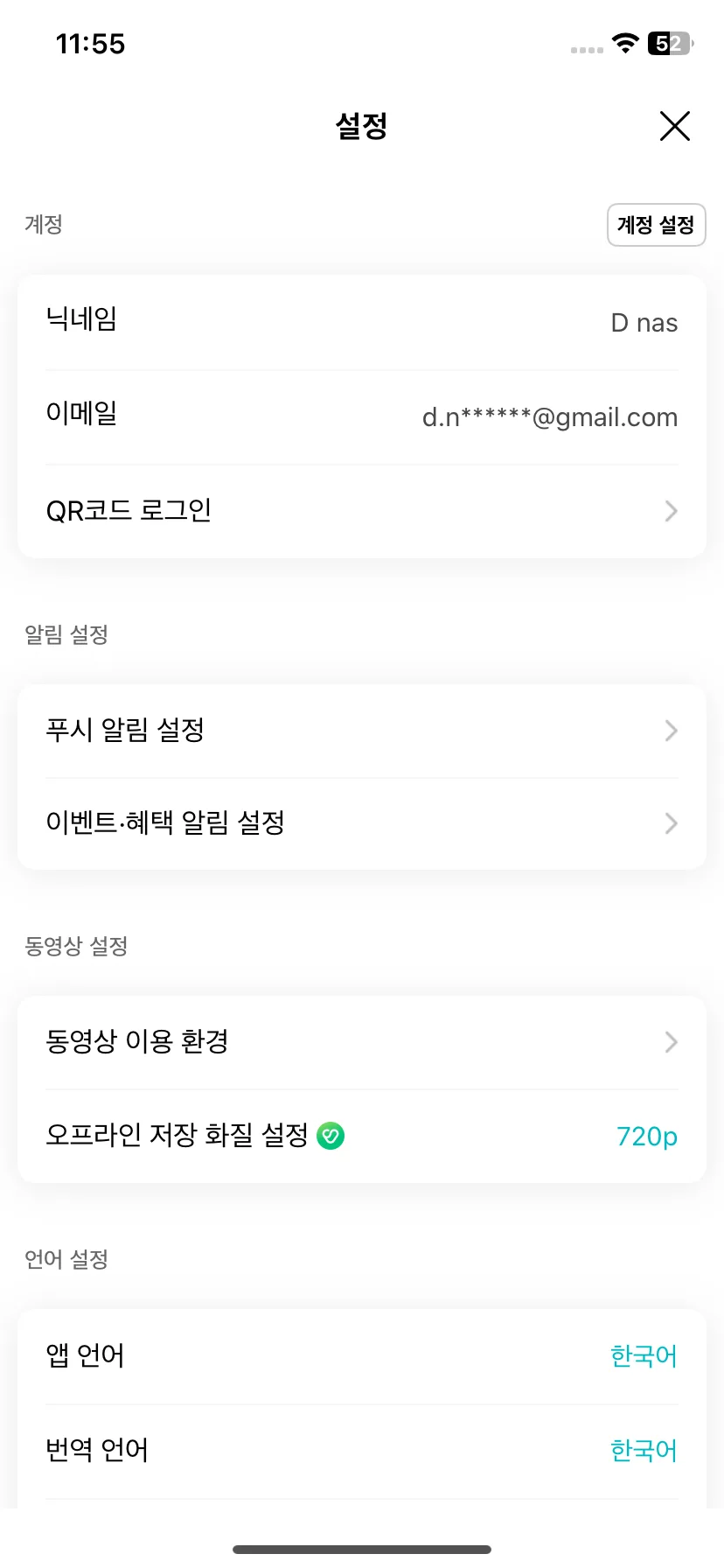Tap the masked gmail address
Image resolution: width=724 pixels, height=1568 pixels.
click(550, 417)
